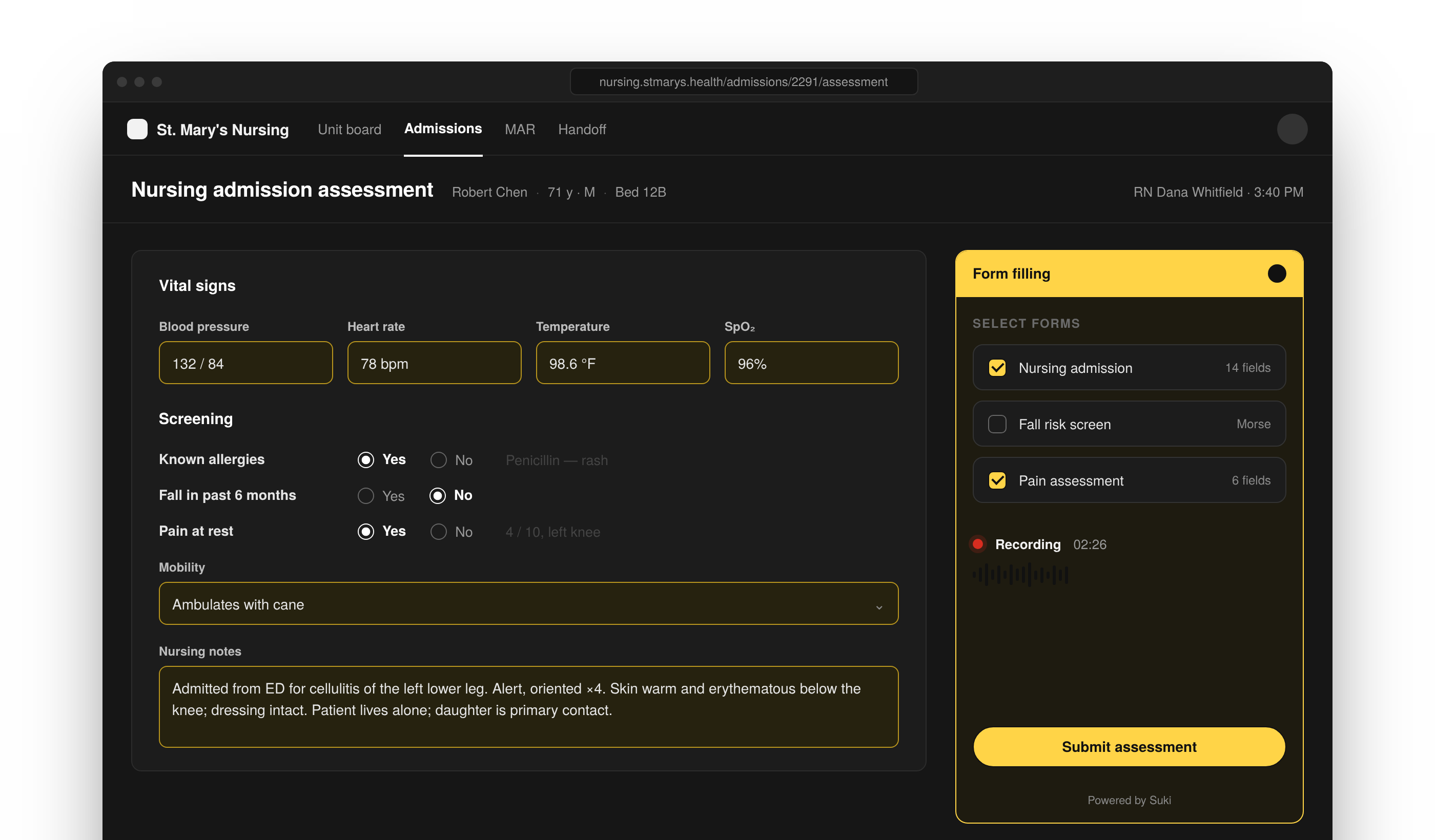The height and width of the screenshot is (840, 1435).
Task: Select No for Pain at rest
Action: (x=439, y=532)
